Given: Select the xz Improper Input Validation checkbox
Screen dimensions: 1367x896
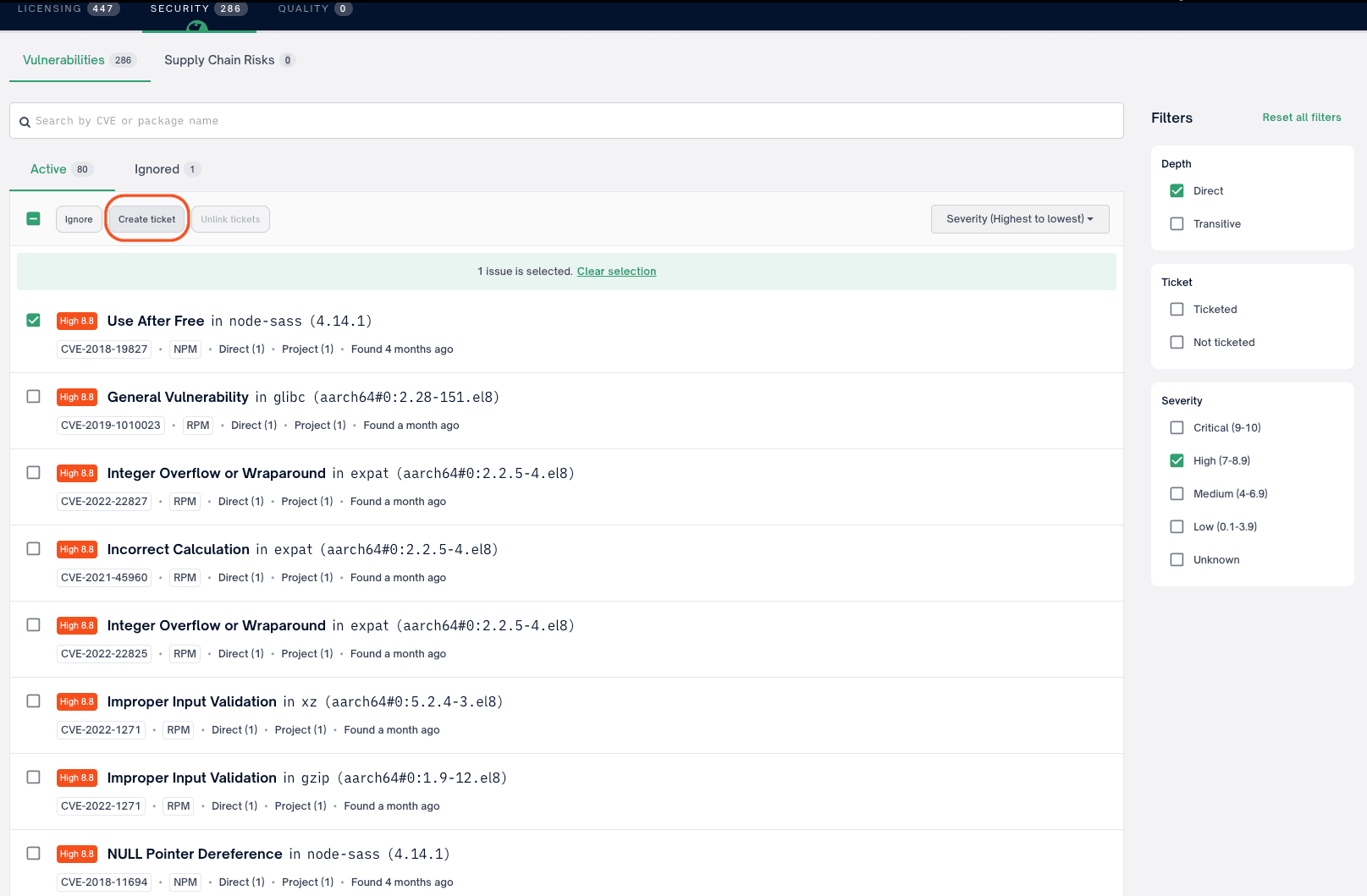Looking at the screenshot, I should tap(33, 701).
